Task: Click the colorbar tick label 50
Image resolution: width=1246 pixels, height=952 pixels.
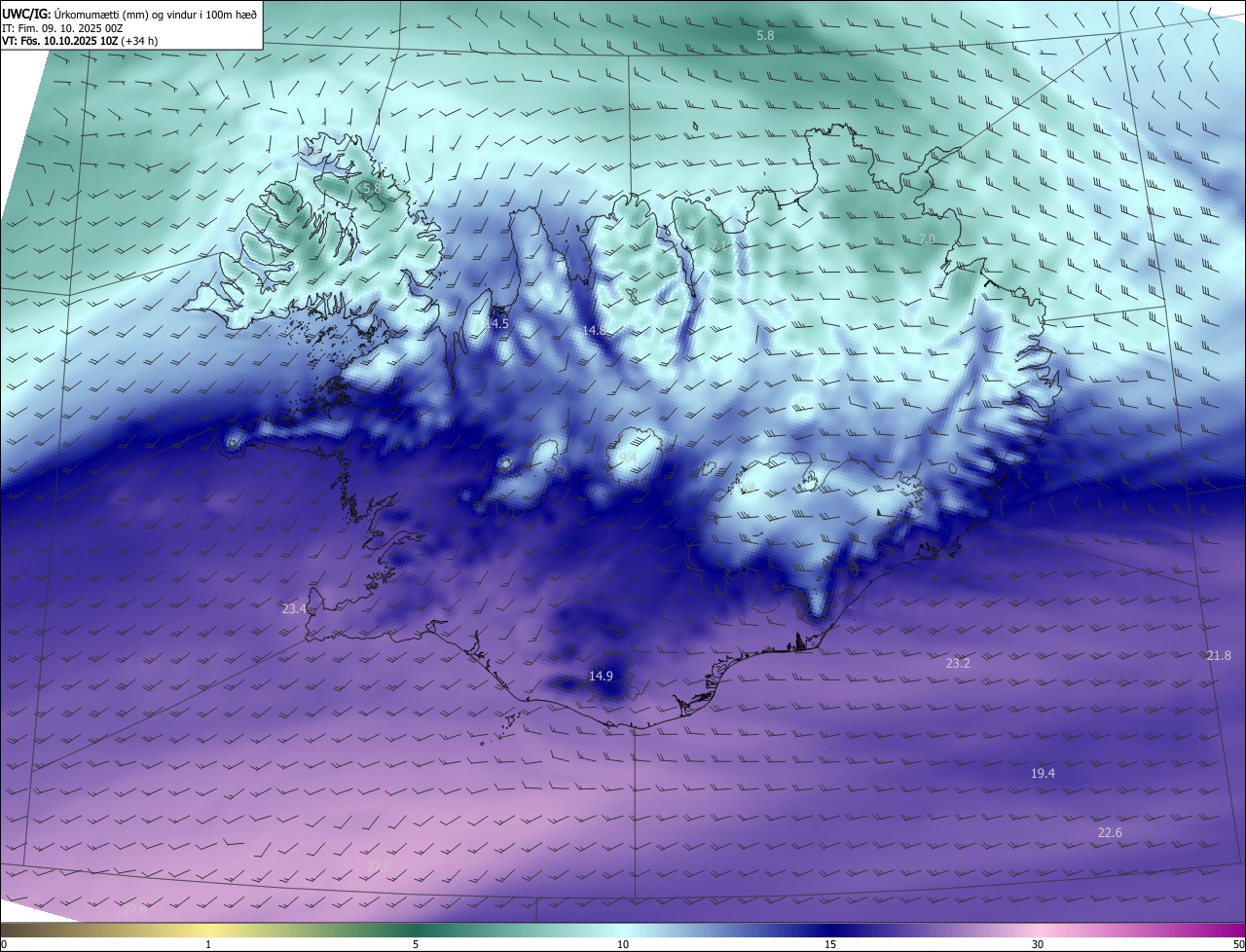Action: tap(1238, 944)
